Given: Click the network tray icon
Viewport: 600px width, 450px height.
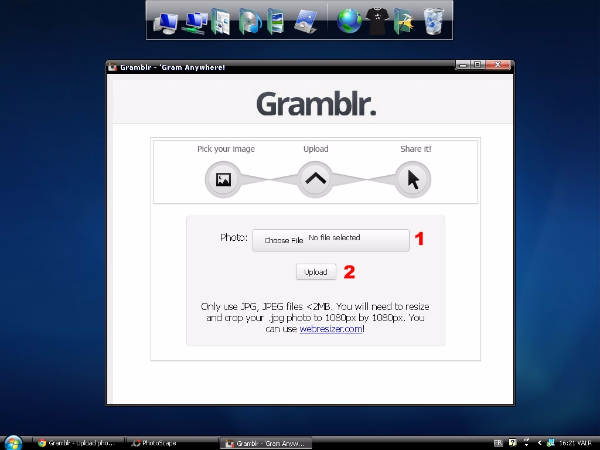Looking at the screenshot, I should pos(551,443).
